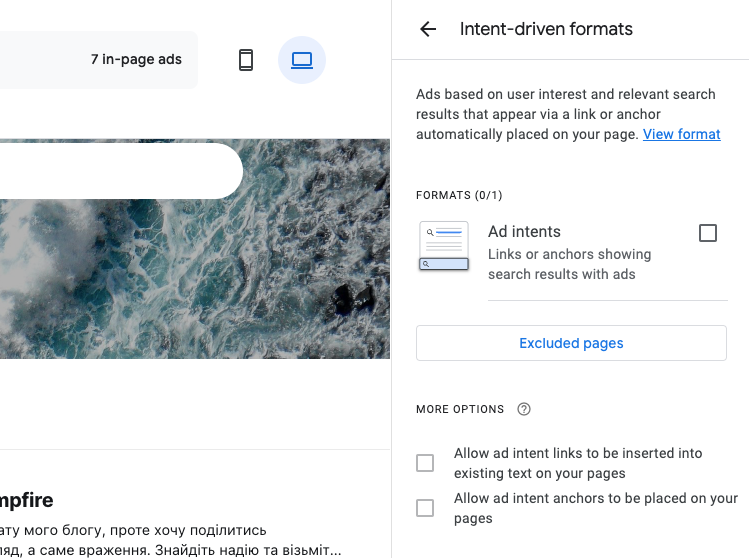
Task: Click the 'Ad intents' title text
Action: [524, 232]
